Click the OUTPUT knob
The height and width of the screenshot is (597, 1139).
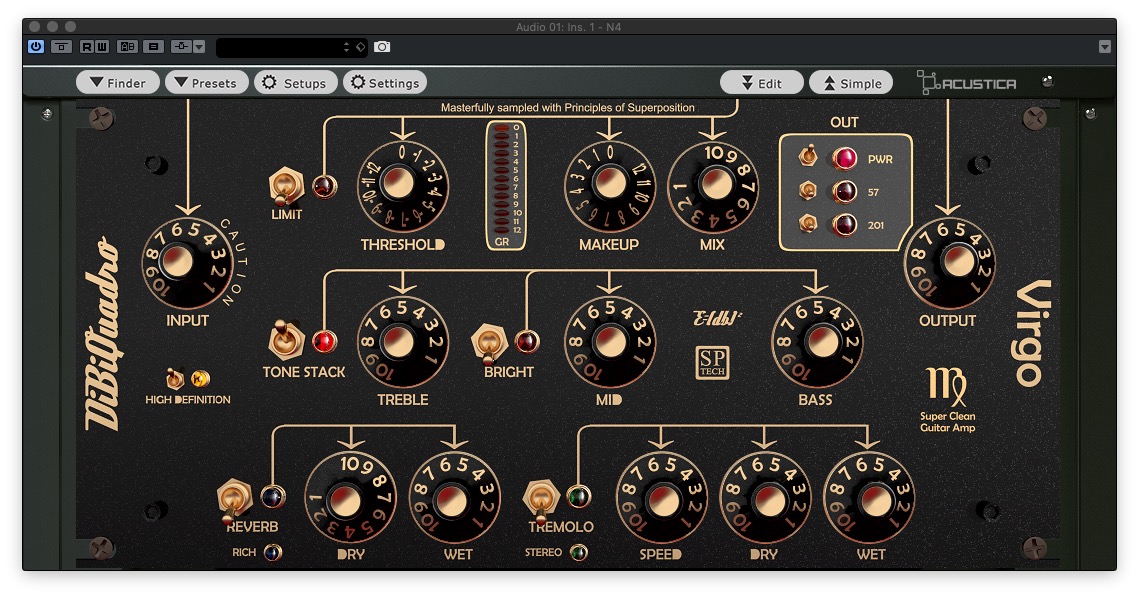[949, 263]
